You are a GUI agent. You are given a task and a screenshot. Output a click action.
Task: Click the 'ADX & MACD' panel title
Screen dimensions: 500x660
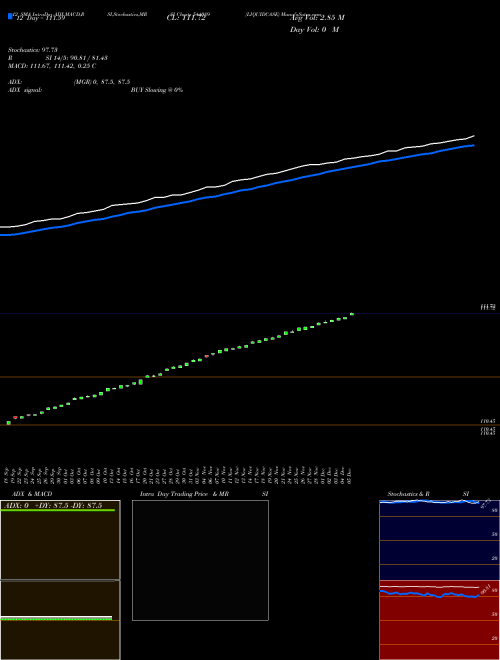pyautogui.click(x=32, y=494)
